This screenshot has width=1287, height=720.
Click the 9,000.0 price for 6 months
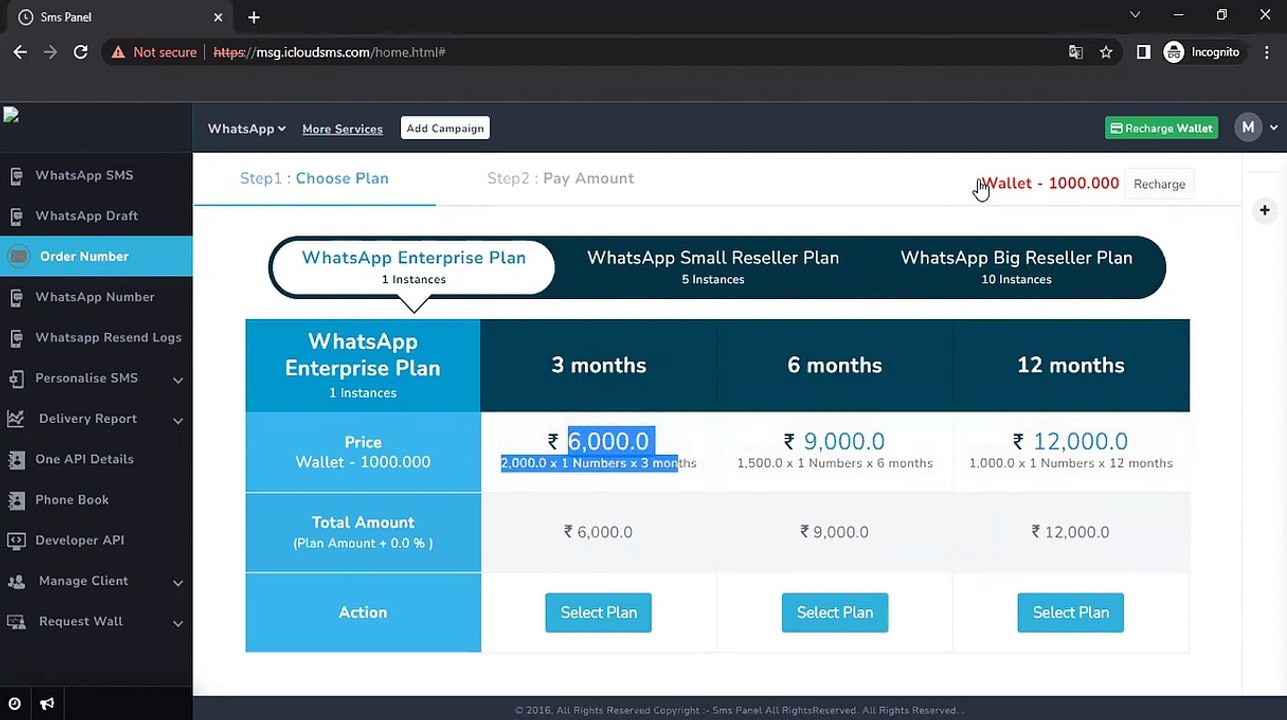(x=844, y=441)
